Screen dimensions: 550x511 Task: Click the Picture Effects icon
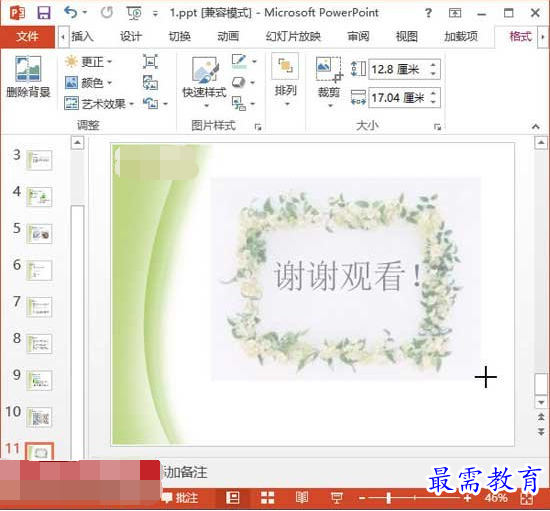pos(239,83)
